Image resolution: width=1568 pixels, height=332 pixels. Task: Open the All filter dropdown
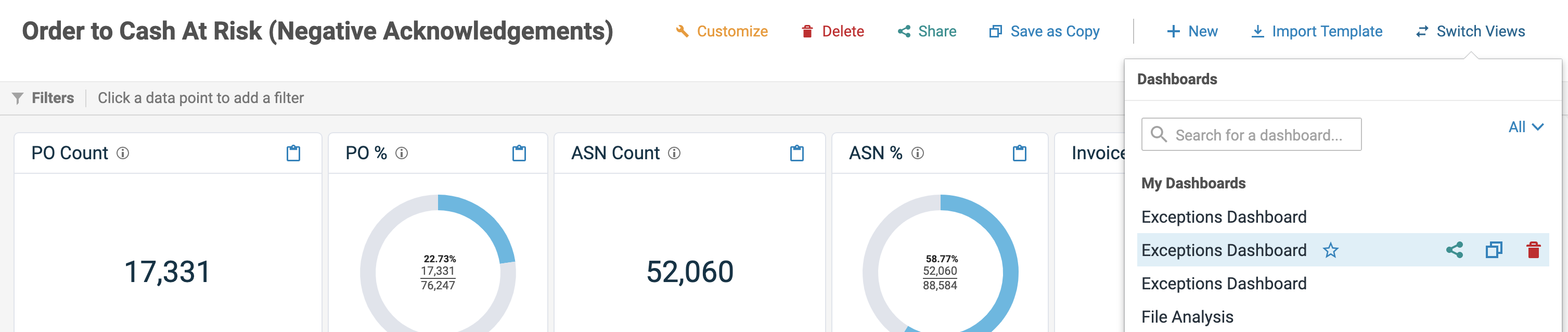(1525, 126)
